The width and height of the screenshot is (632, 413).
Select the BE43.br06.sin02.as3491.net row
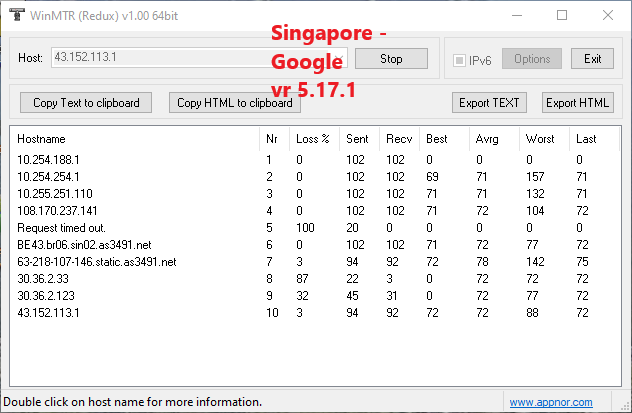pyautogui.click(x=315, y=245)
